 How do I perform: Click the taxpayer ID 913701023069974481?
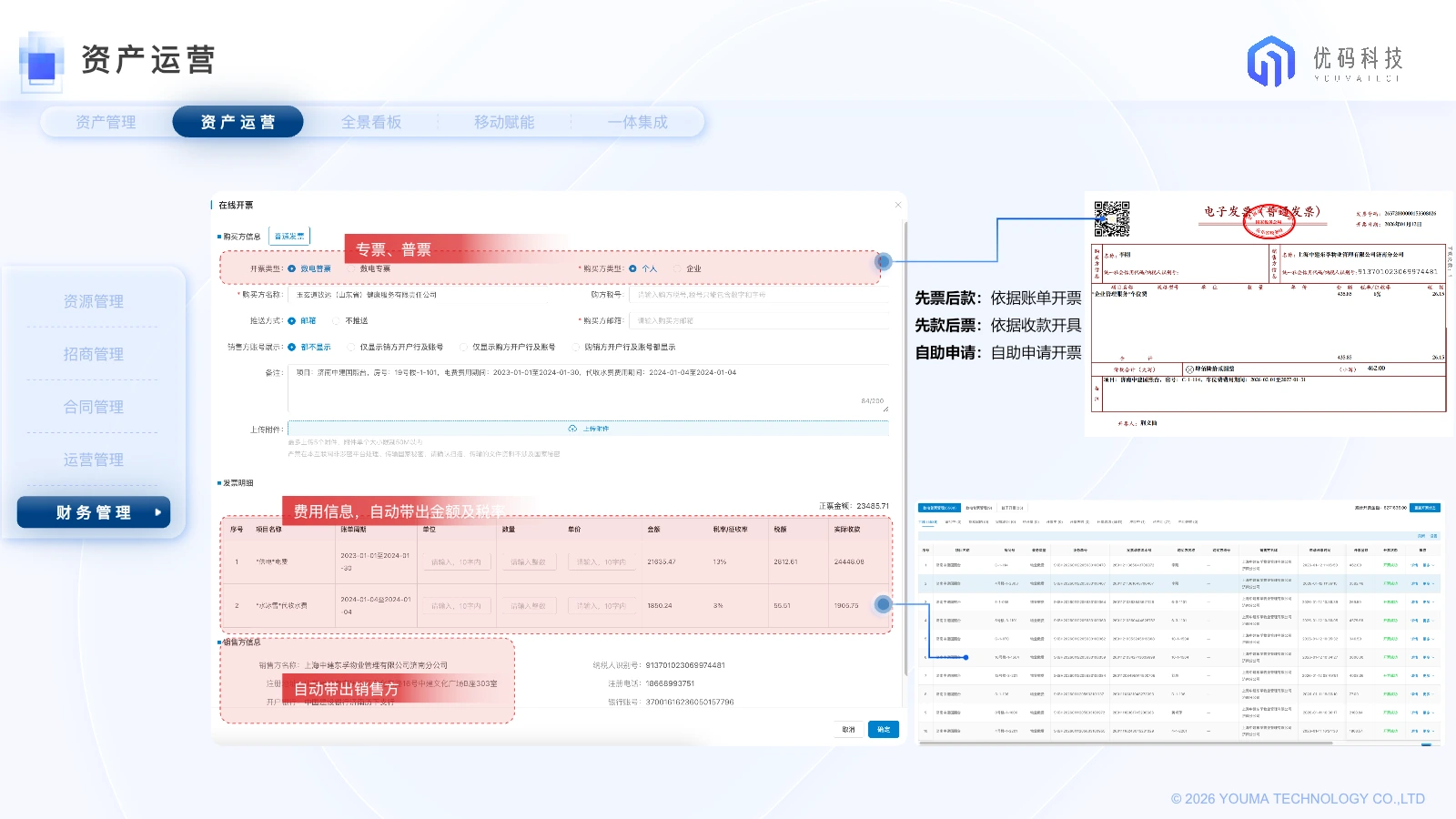tap(685, 665)
